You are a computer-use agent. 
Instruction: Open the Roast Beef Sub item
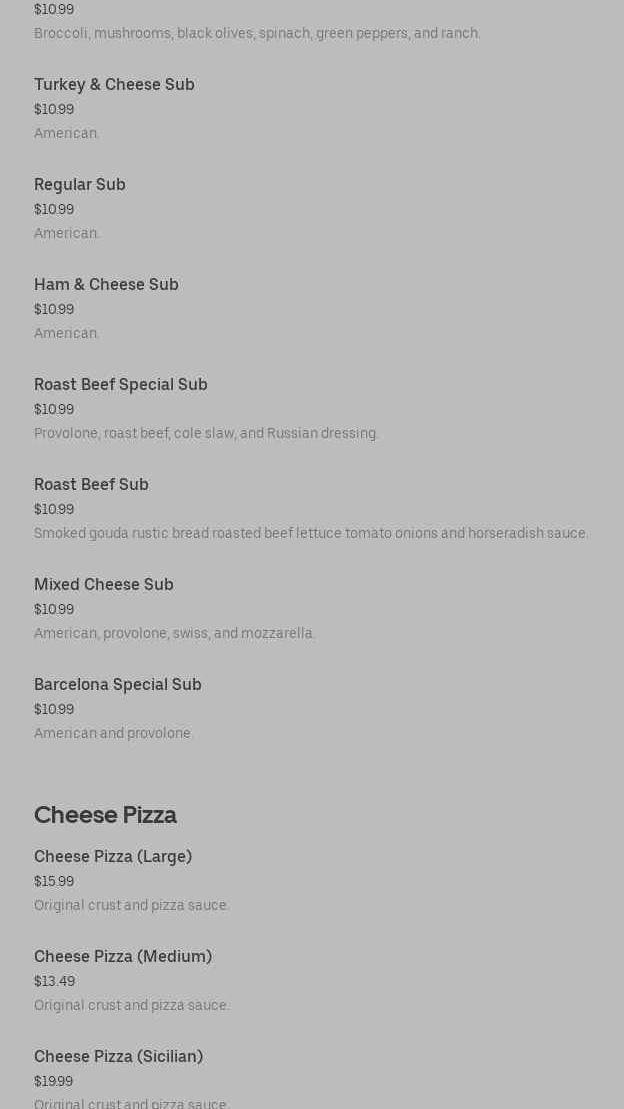[91, 485]
